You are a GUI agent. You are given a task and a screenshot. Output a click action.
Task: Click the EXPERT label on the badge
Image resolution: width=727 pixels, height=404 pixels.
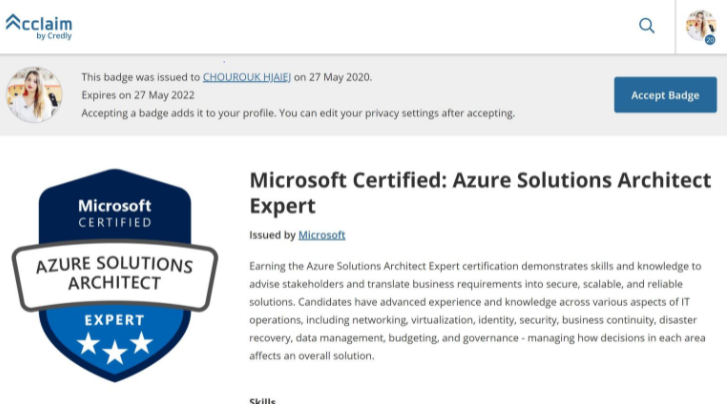pyautogui.click(x=114, y=320)
